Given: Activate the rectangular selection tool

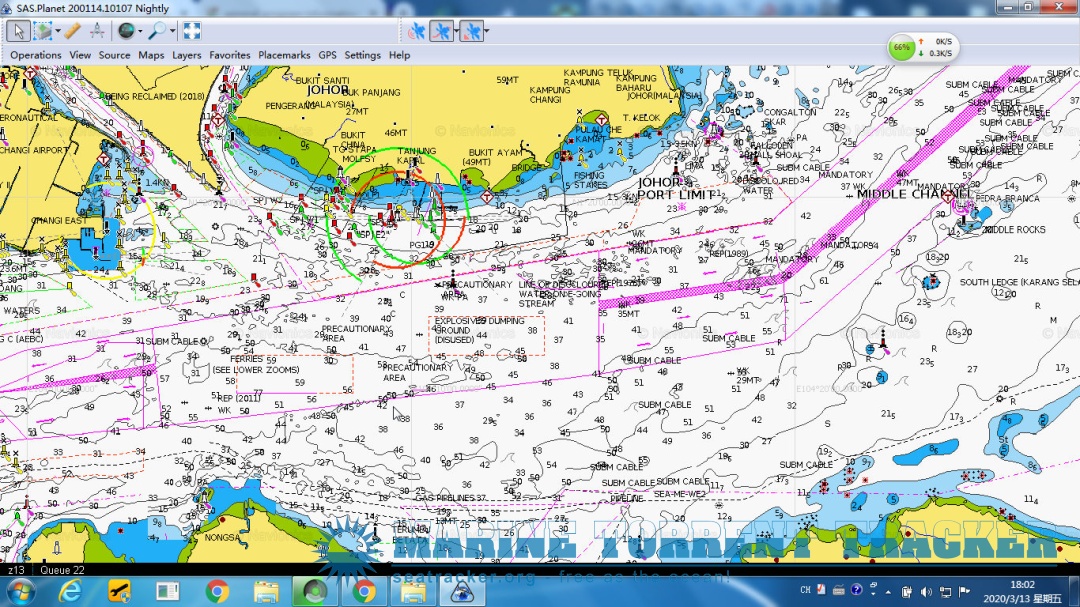Looking at the screenshot, I should pos(43,31).
